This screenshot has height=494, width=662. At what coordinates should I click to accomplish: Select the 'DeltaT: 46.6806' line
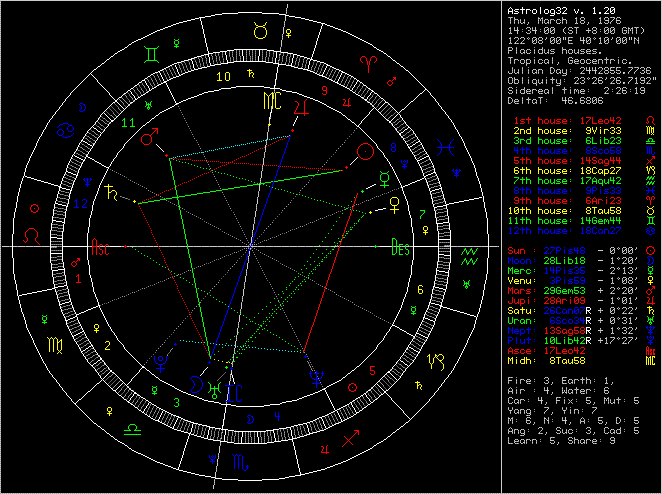click(x=555, y=101)
